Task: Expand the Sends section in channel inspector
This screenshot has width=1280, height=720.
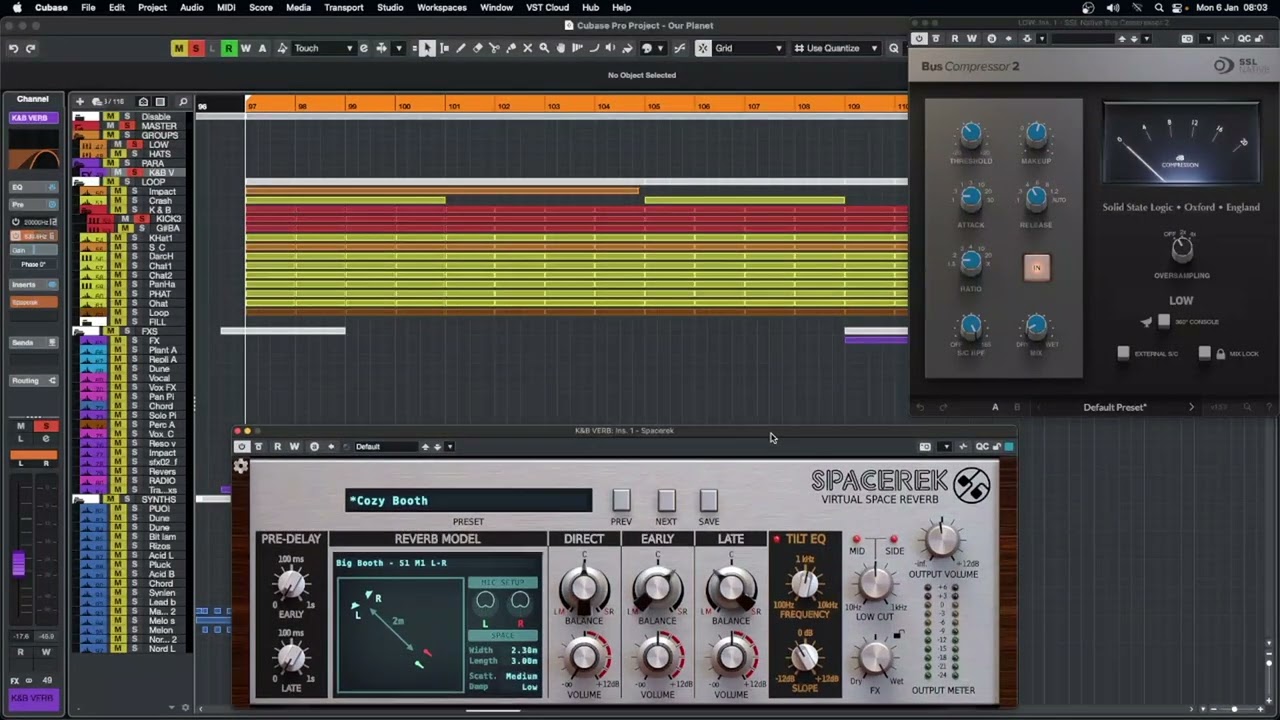Action: 33,342
